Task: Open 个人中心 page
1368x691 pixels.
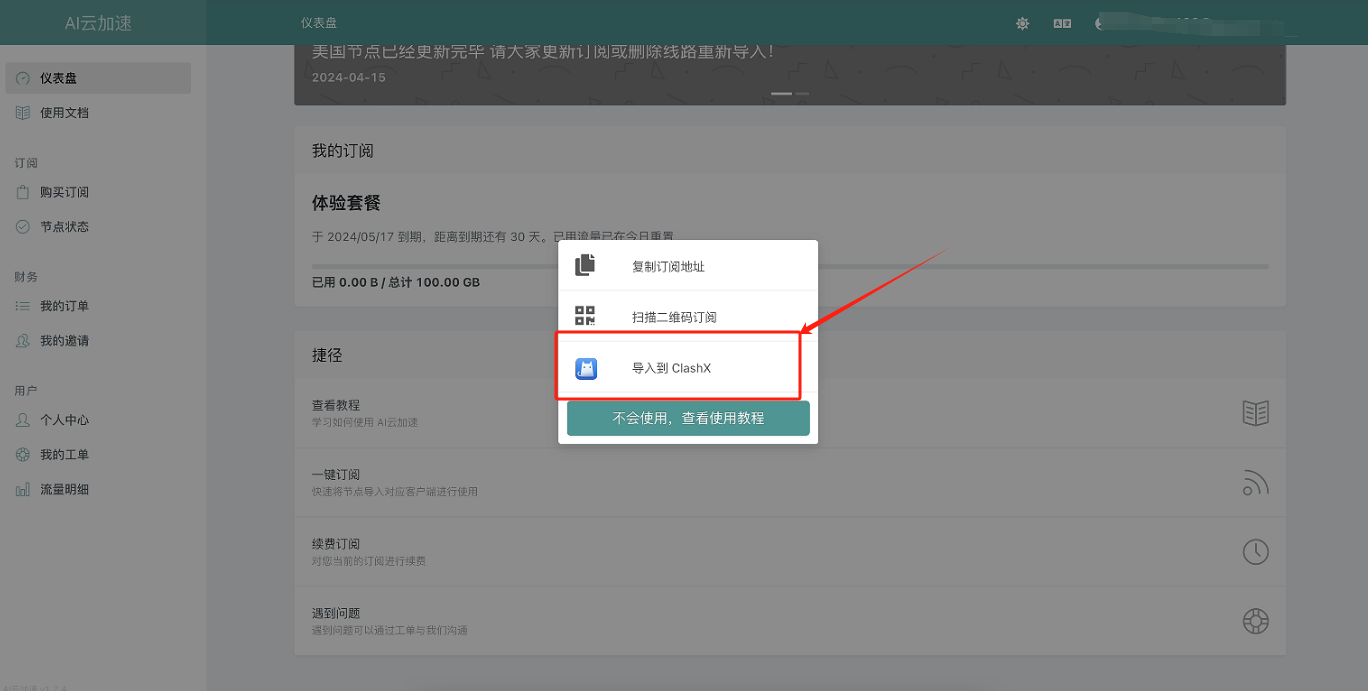Action: pos(98,420)
